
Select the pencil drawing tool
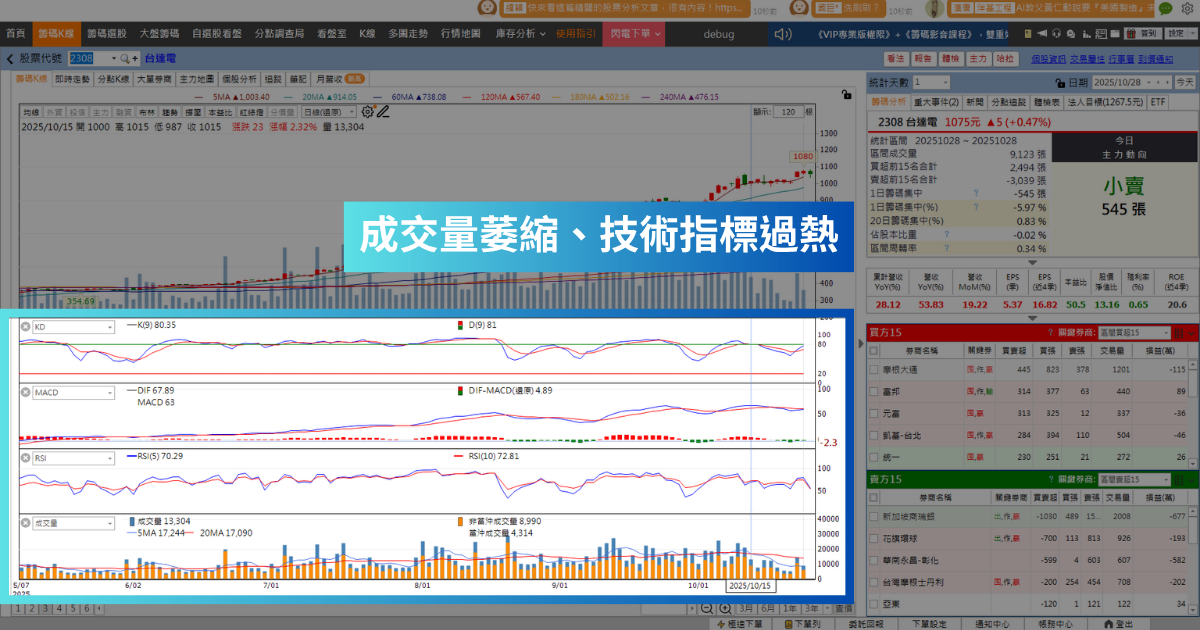click(382, 112)
